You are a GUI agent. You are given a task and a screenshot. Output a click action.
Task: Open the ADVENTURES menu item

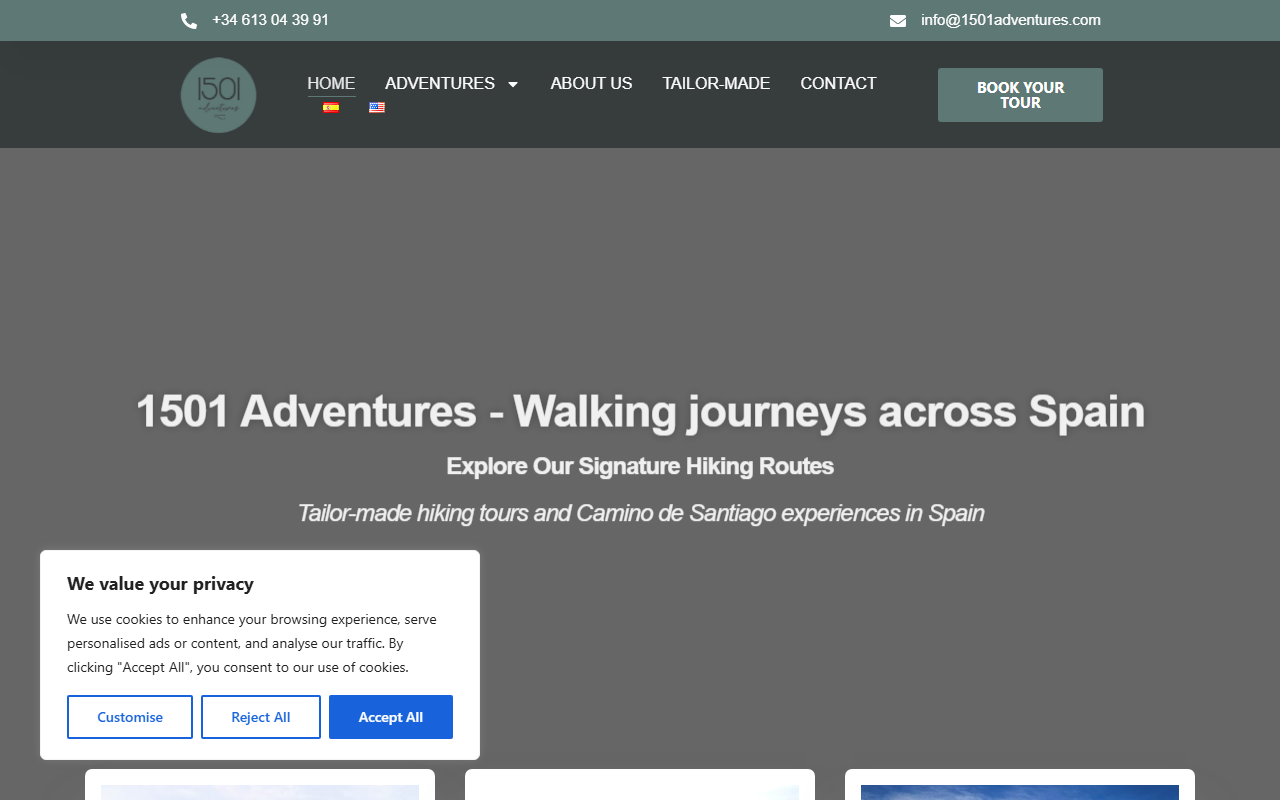[x=440, y=83]
